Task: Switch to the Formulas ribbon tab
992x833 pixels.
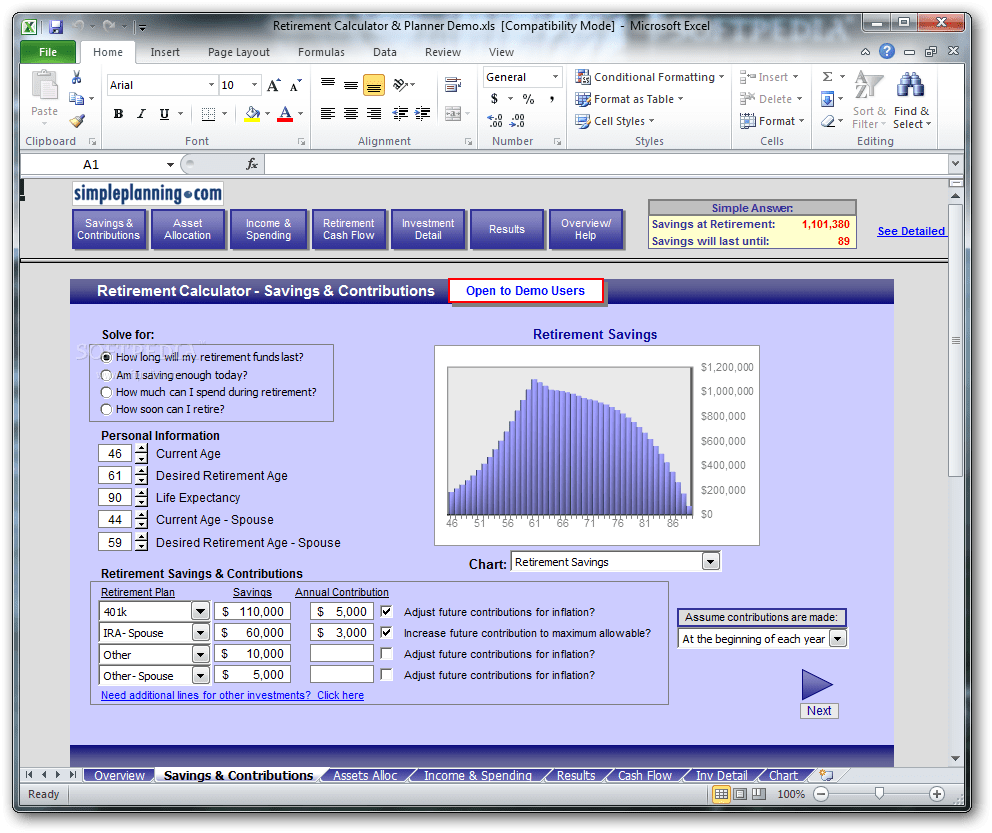Action: coord(321,52)
